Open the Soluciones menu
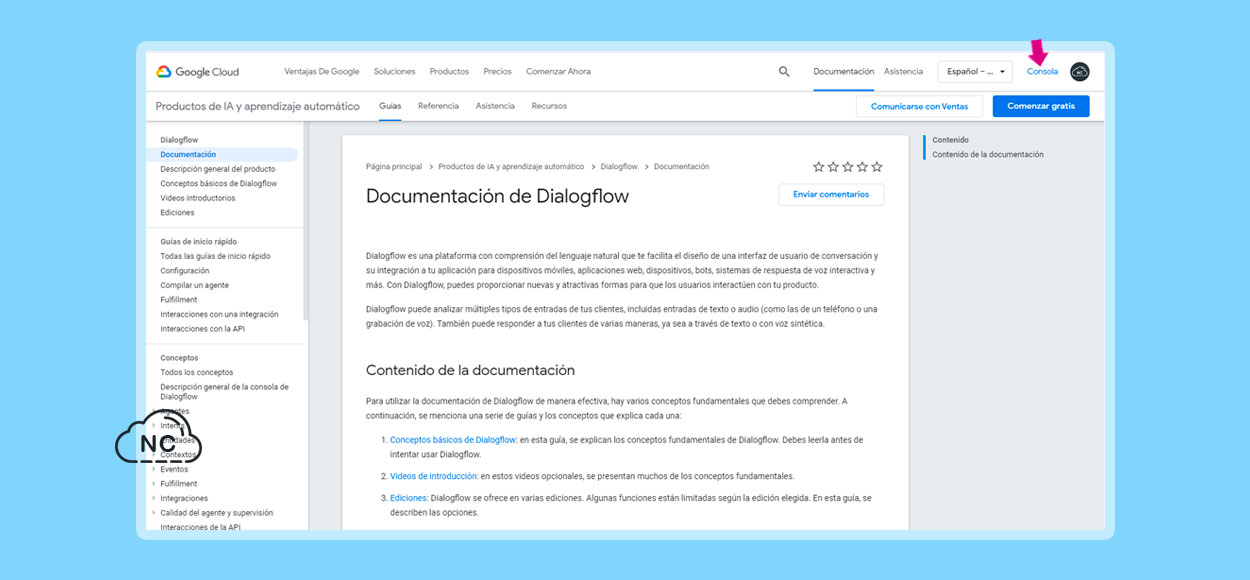 pyautogui.click(x=394, y=72)
